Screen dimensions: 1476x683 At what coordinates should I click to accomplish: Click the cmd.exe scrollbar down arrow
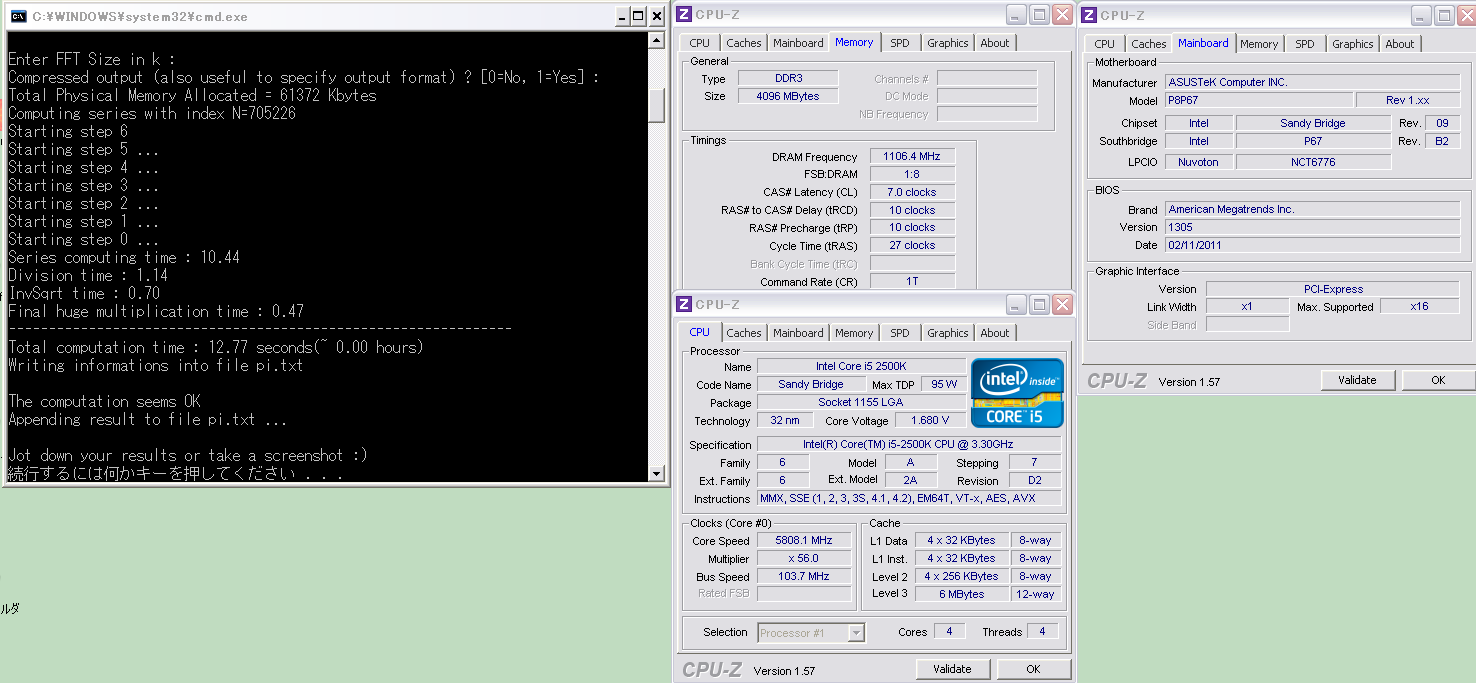(x=657, y=473)
